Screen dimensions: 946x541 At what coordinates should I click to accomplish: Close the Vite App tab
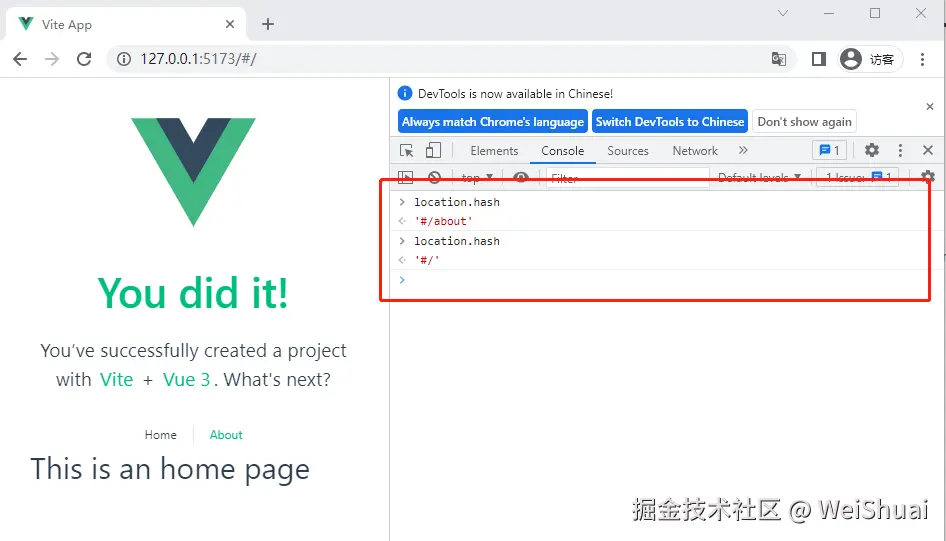tap(230, 24)
